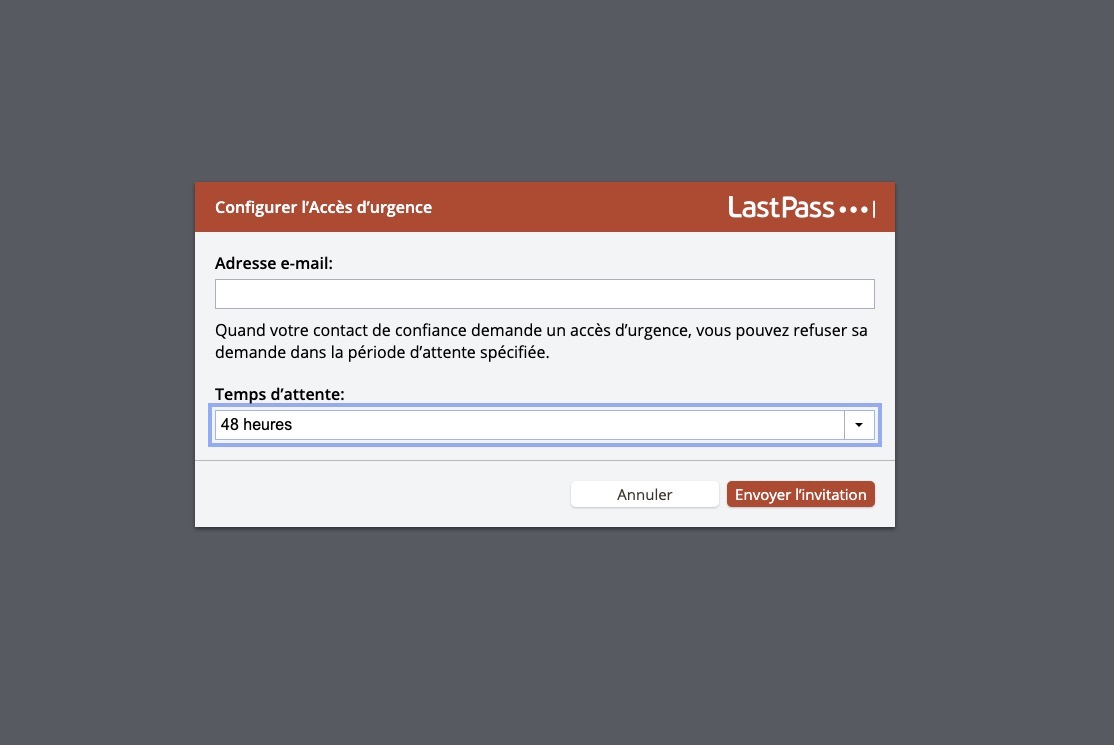This screenshot has width=1114, height=745.
Task: Click the LastPass logo in the header
Action: click(801, 207)
